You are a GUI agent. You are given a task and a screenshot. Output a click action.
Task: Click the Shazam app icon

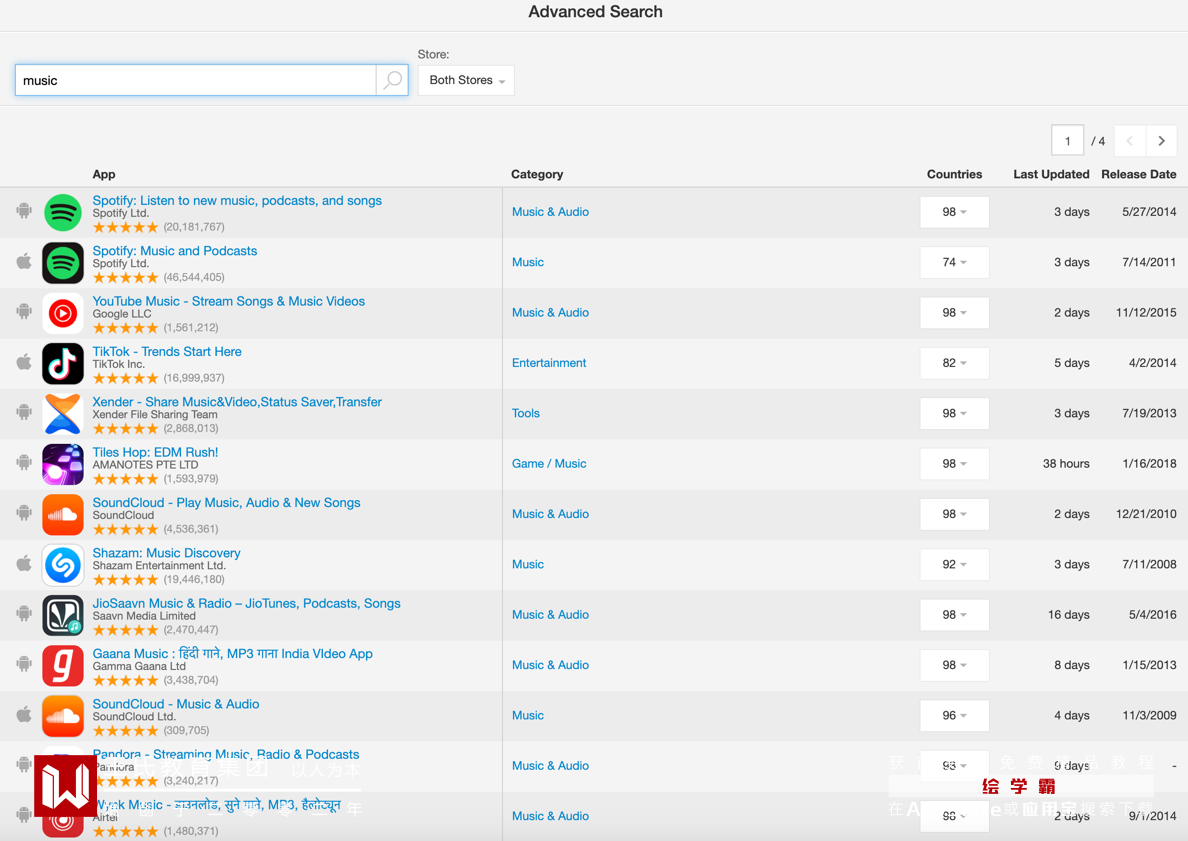(63, 565)
